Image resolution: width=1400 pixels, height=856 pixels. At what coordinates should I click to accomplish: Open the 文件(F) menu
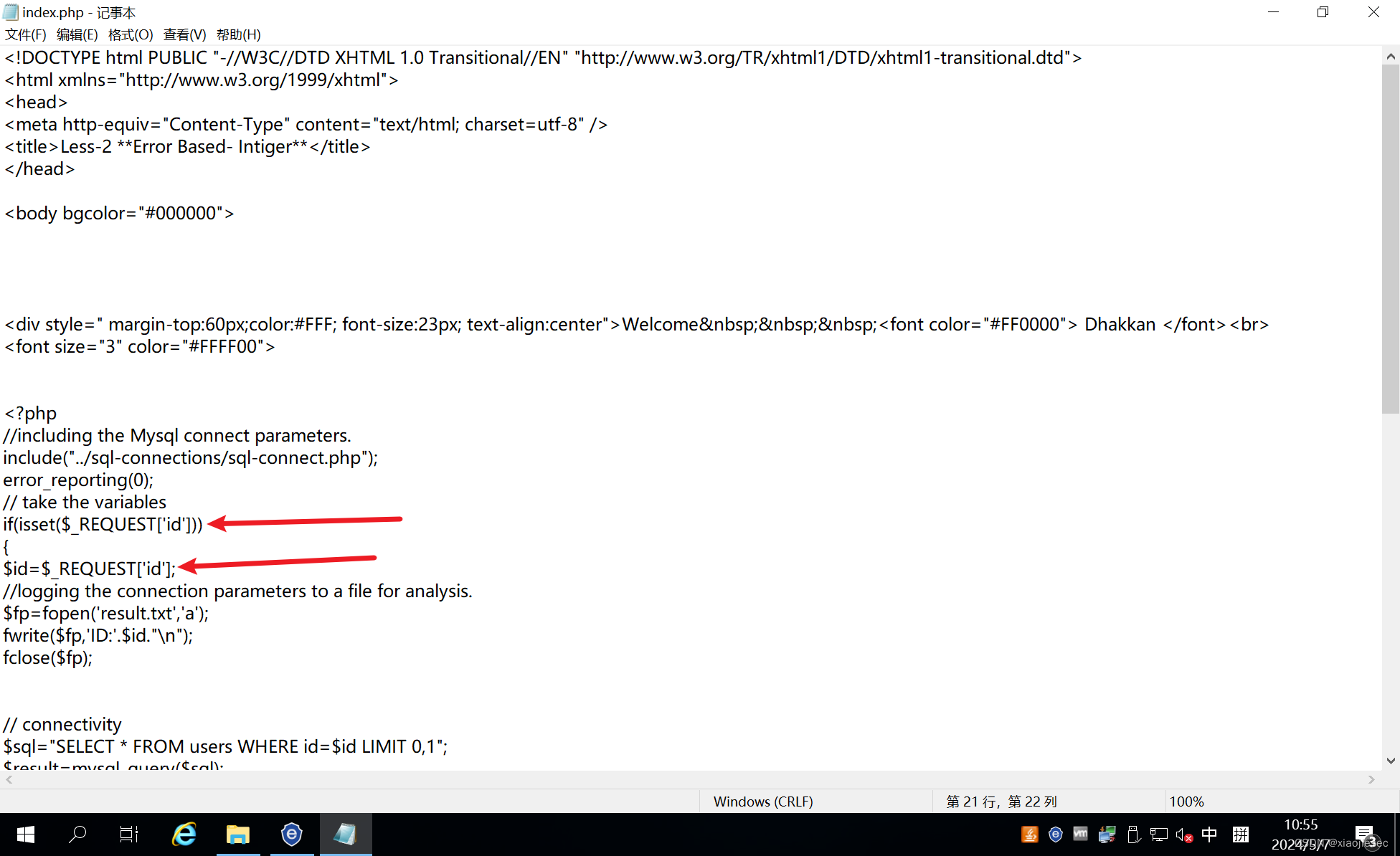[25, 34]
